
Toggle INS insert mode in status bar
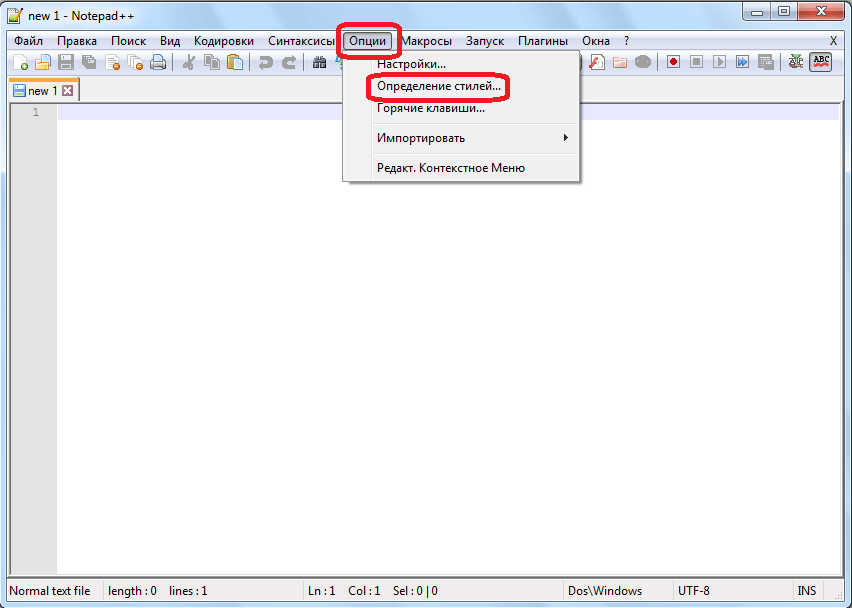(806, 591)
